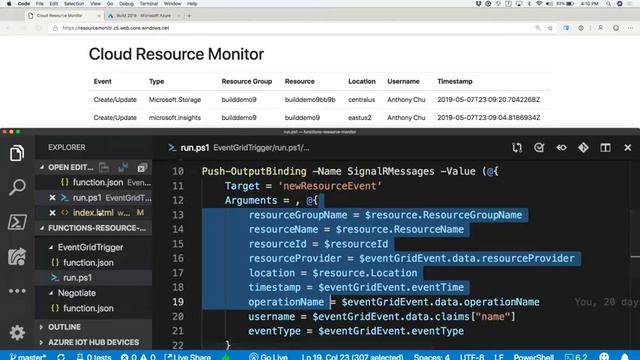Click the diamond source control editor icon
This screenshot has width=640, height=360.
tap(583, 148)
